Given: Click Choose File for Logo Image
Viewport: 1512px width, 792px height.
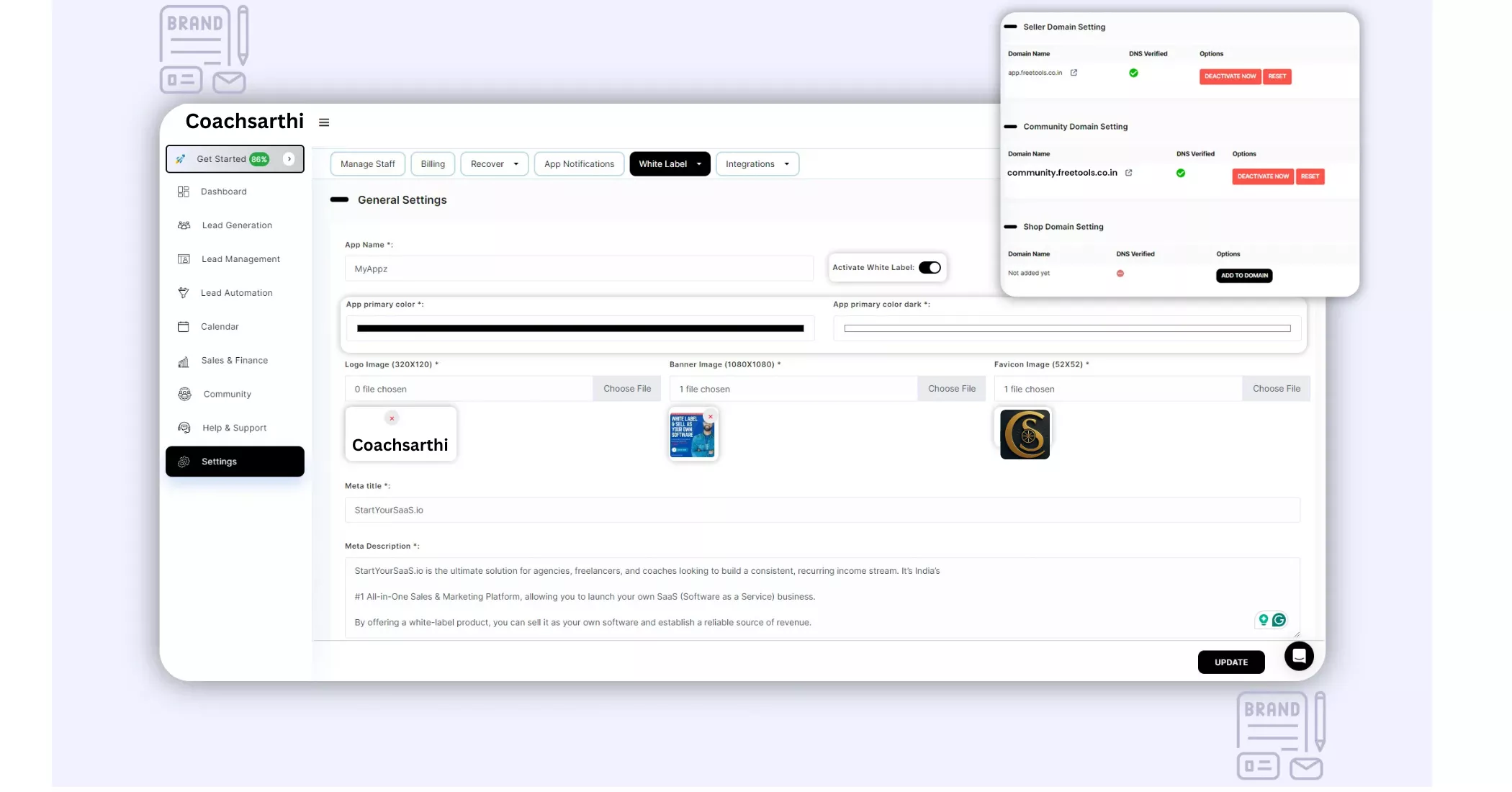Looking at the screenshot, I should point(627,389).
